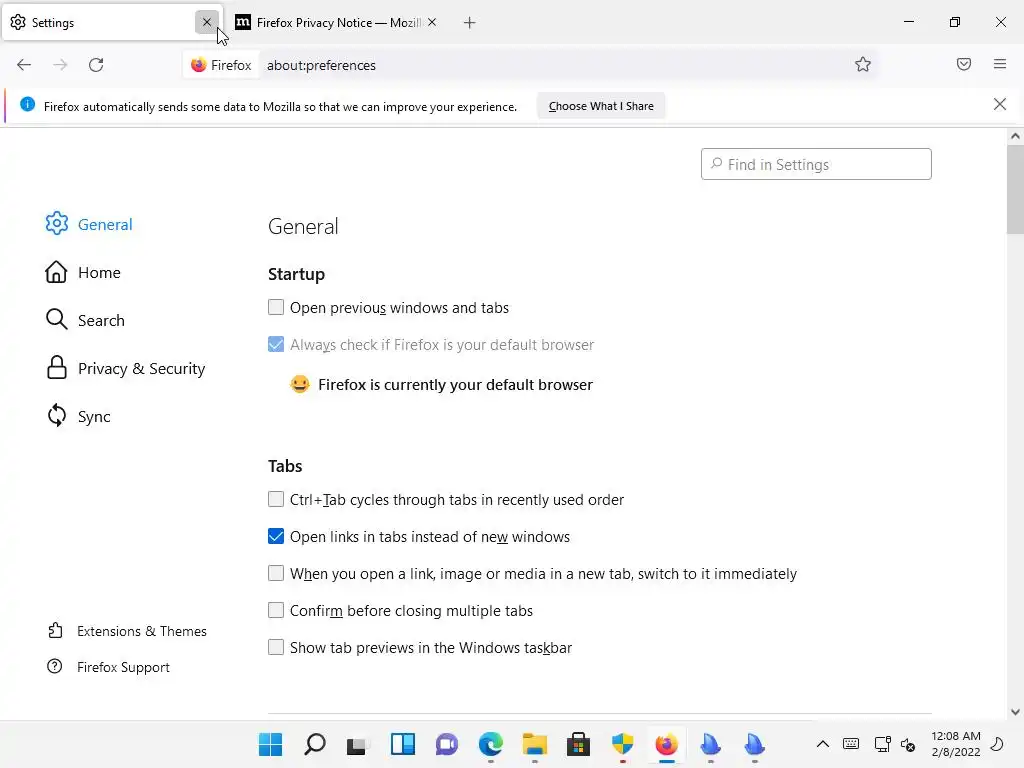Launch Microsoft Edge from the taskbar
This screenshot has width=1024, height=768.
pos(490,744)
